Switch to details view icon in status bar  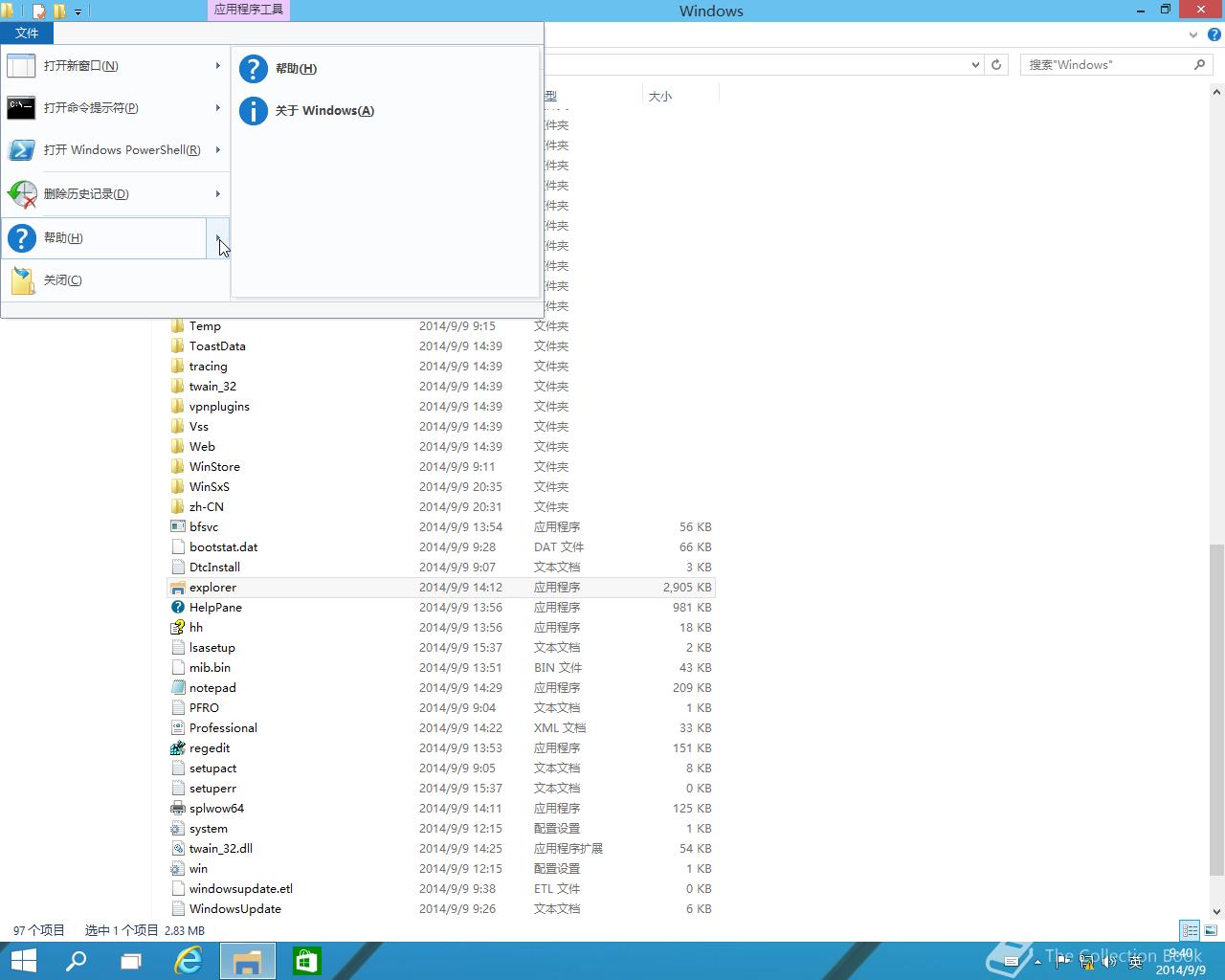point(1190,930)
